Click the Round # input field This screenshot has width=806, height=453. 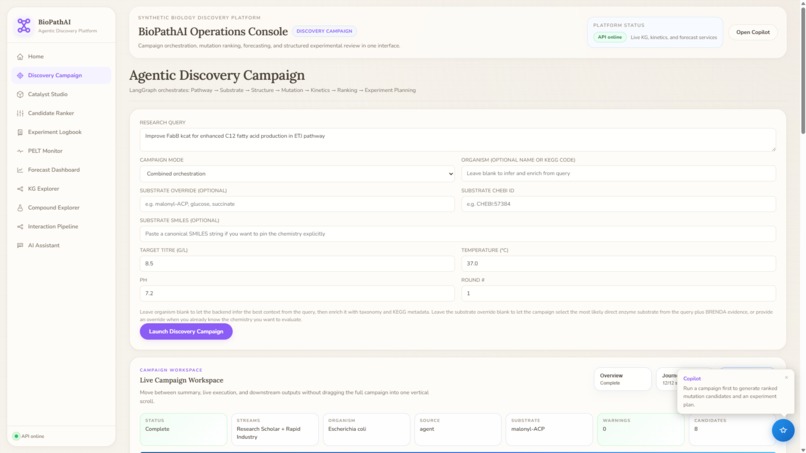pyautogui.click(x=618, y=294)
